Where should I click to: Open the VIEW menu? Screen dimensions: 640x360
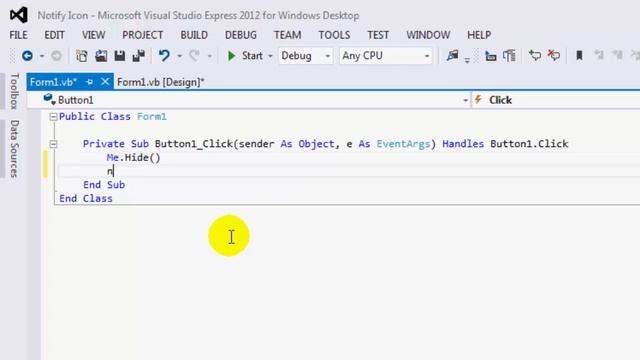93,35
